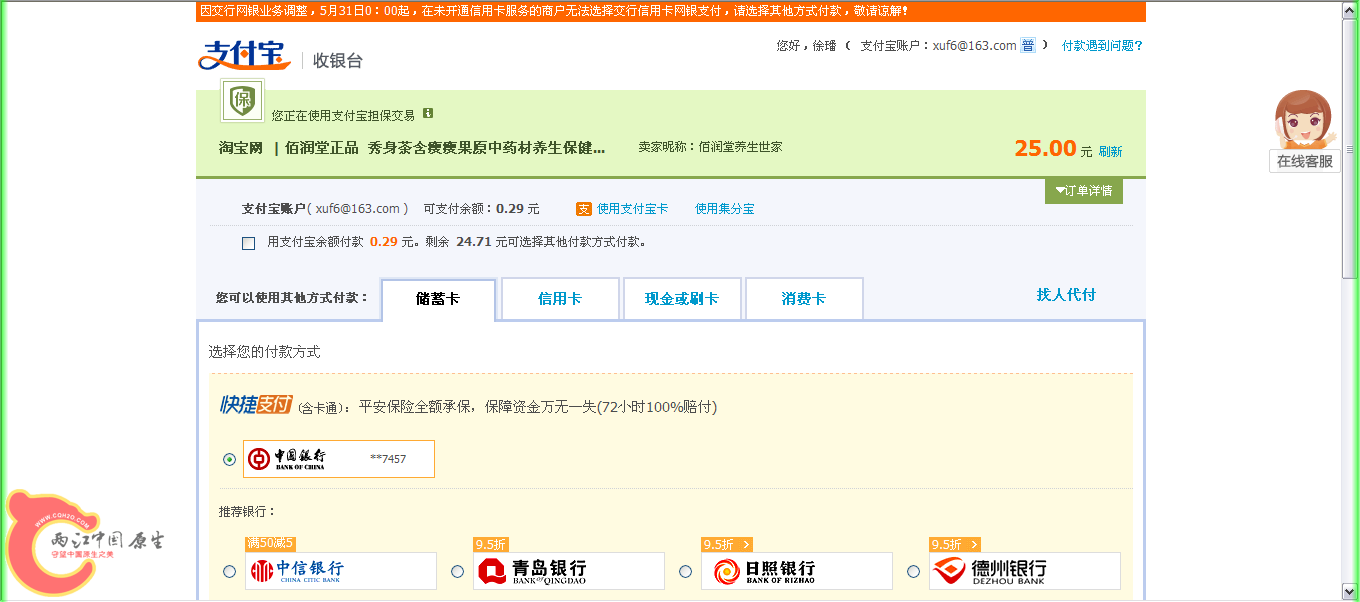
Task: Switch to the 信用卡 tab
Action: click(x=560, y=299)
